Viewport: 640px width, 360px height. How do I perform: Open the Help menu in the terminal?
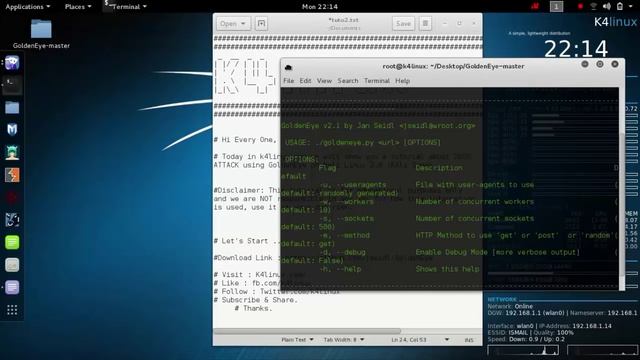402,81
